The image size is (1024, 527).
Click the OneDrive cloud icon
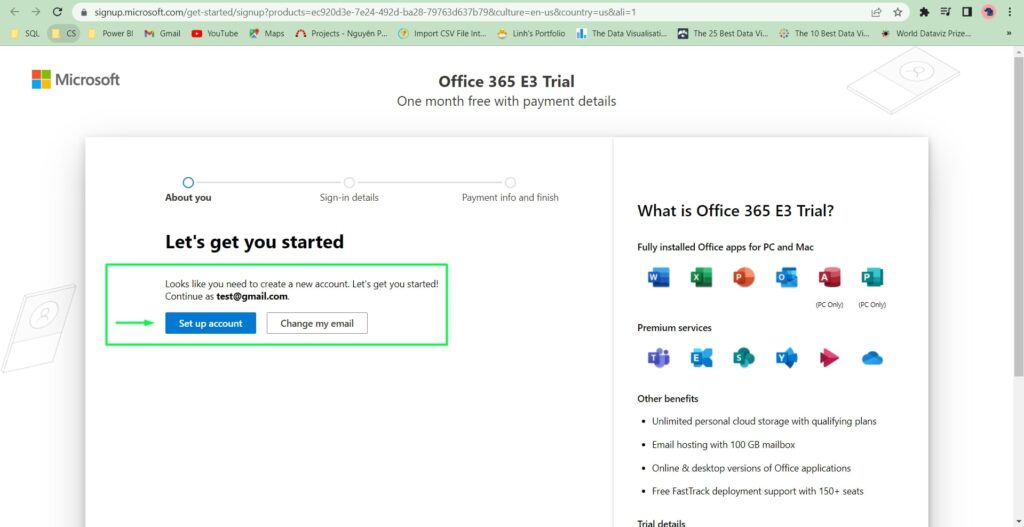pyautogui.click(x=872, y=358)
